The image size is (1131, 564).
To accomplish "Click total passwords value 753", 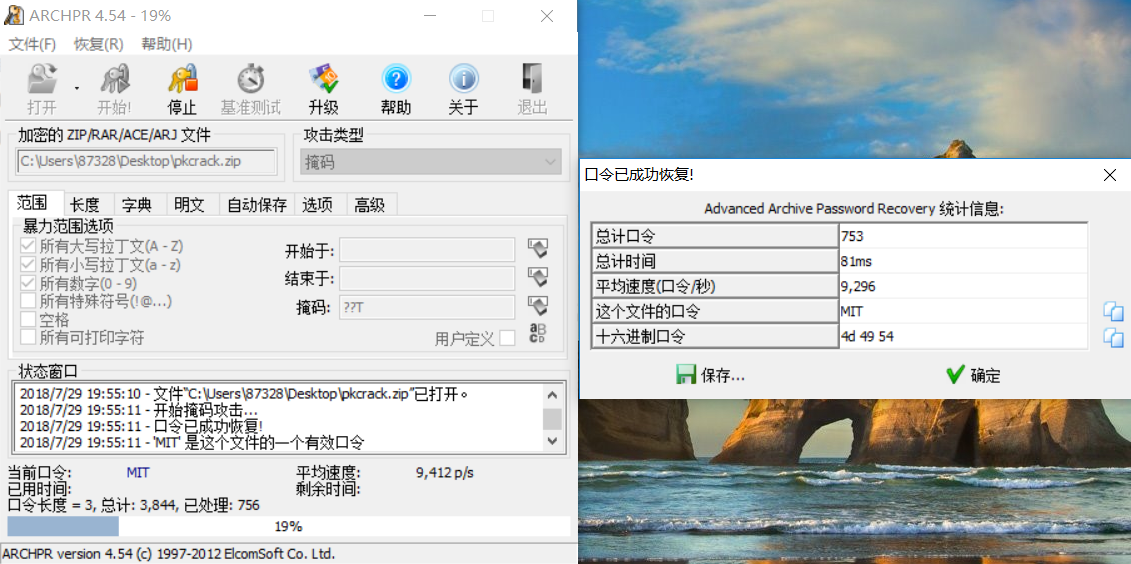I will (x=852, y=236).
